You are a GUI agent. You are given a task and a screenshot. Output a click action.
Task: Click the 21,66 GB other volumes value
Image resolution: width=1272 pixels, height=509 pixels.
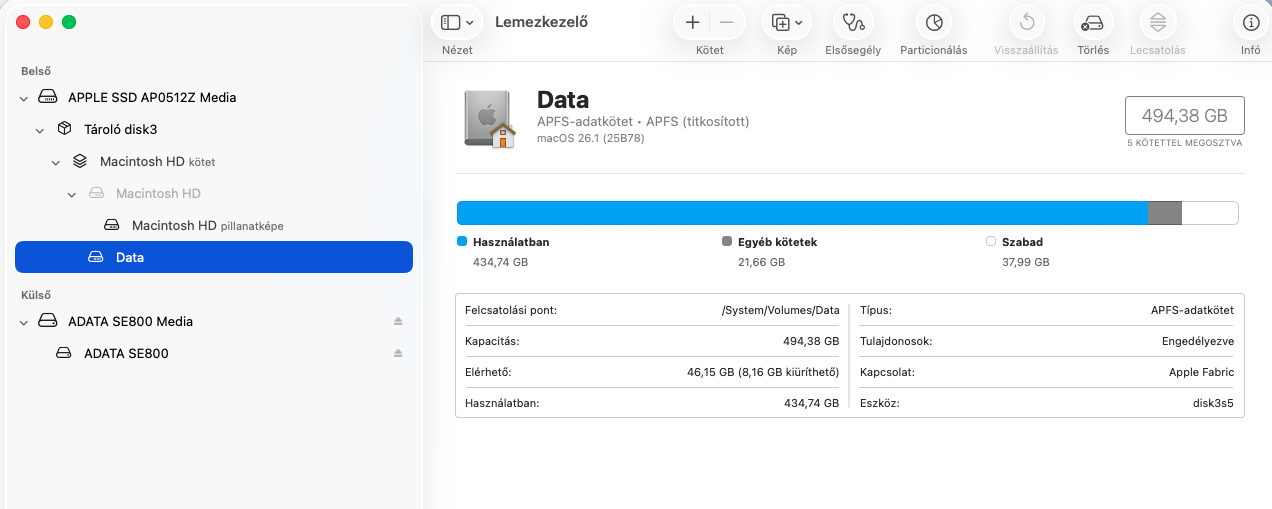tap(761, 262)
